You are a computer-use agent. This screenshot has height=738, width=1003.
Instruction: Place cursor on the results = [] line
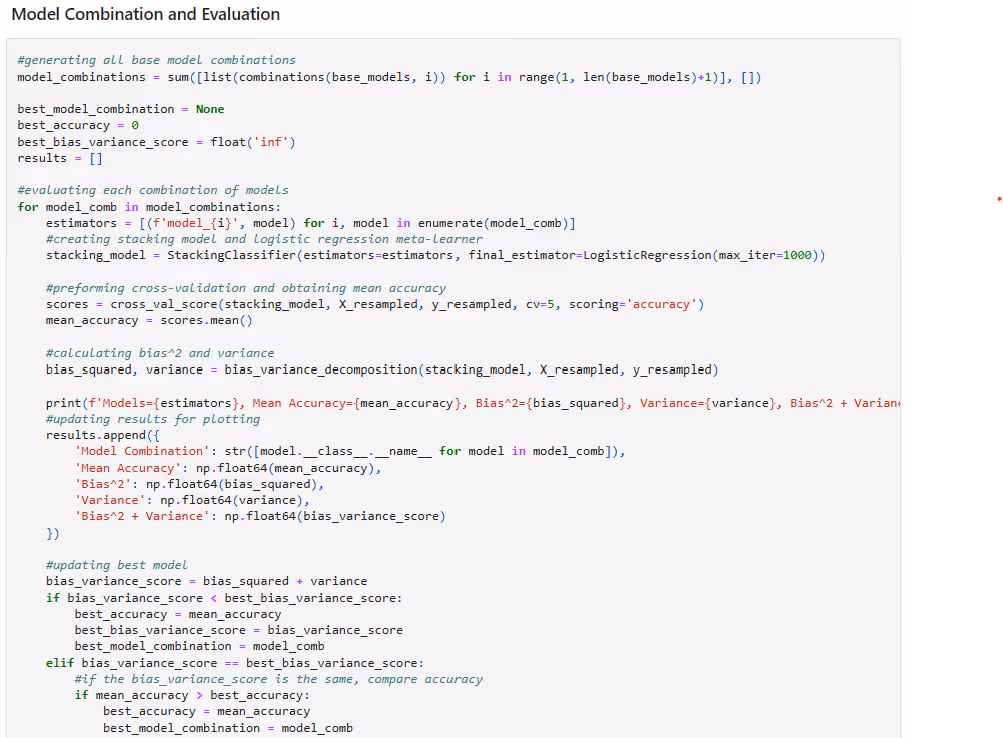(60, 158)
